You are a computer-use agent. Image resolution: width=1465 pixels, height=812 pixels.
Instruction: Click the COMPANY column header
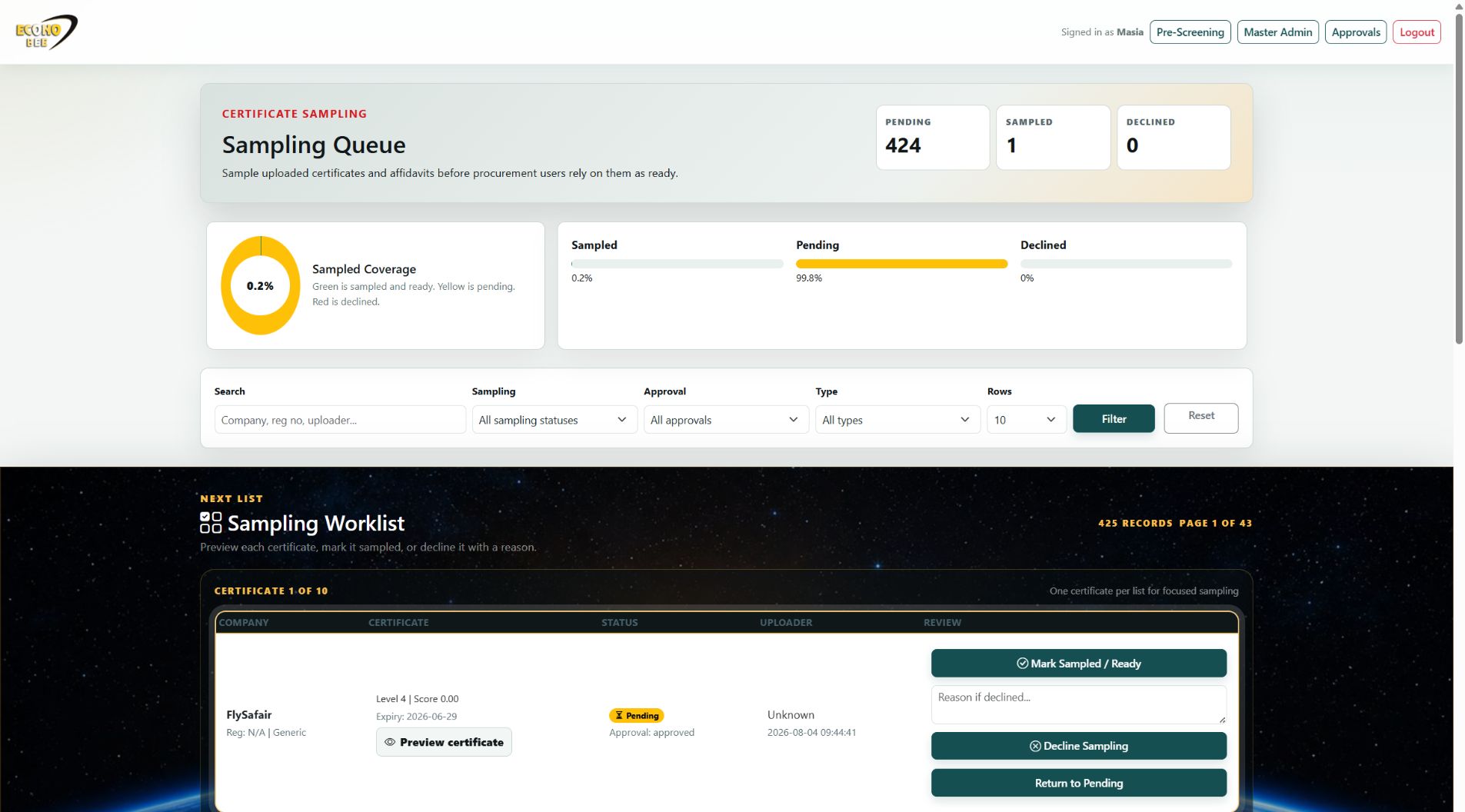[244, 623]
